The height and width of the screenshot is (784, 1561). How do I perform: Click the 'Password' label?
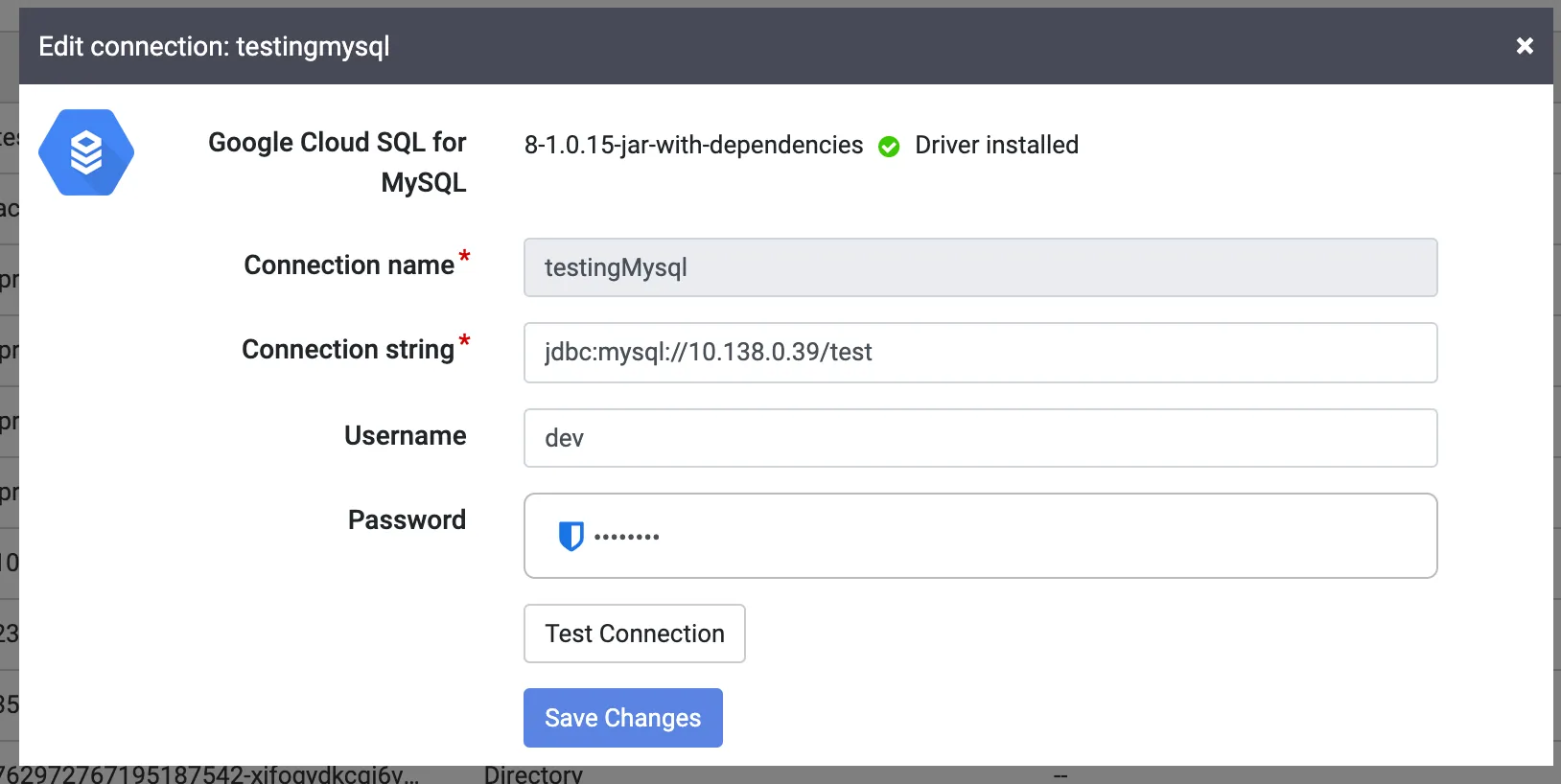click(x=407, y=520)
